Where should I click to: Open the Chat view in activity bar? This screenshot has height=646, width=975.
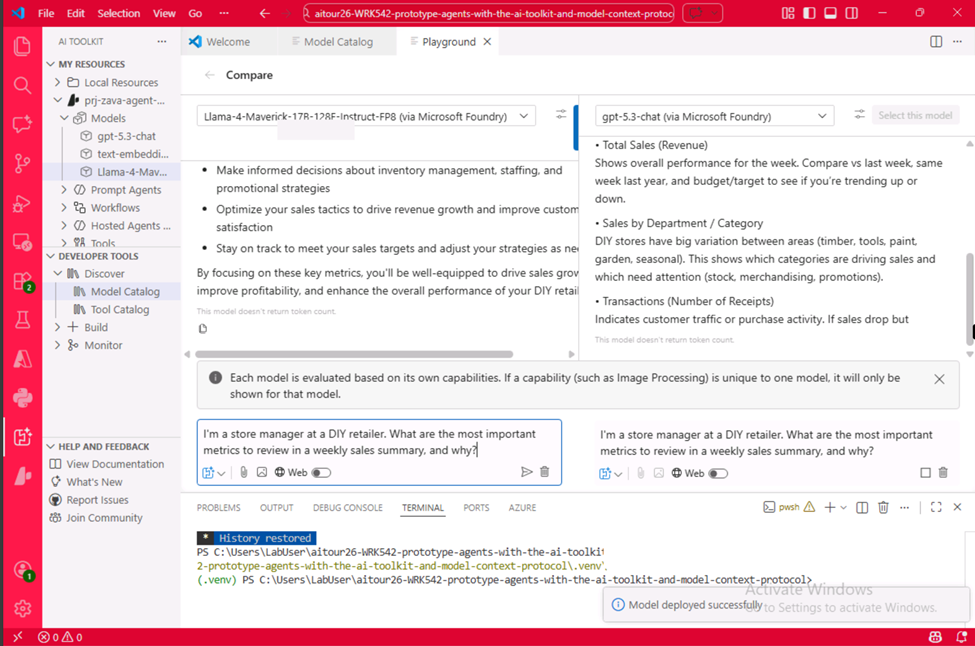(22, 124)
